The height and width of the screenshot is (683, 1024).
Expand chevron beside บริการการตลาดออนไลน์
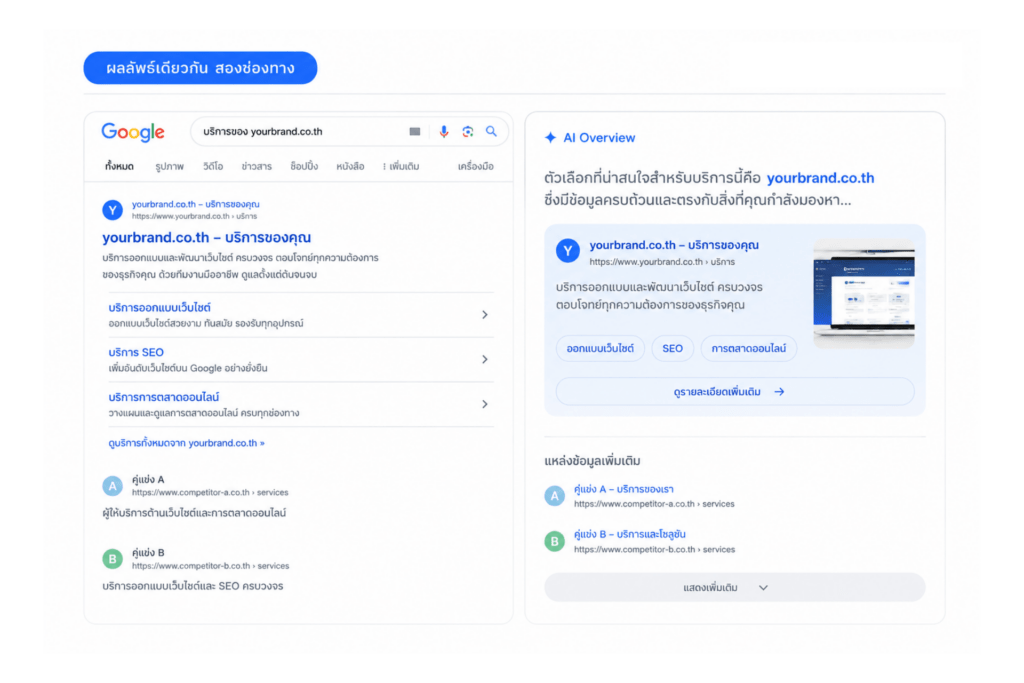(485, 404)
